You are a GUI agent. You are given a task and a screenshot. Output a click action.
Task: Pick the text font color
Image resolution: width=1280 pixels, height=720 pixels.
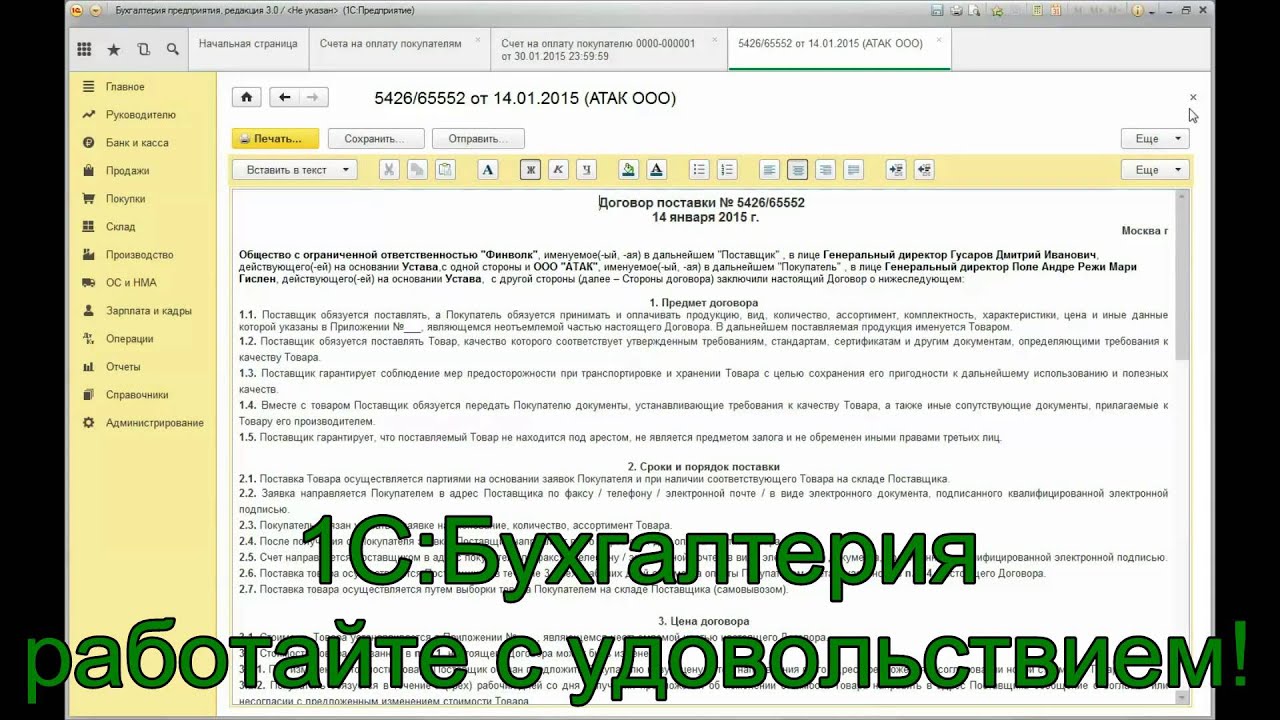(x=656, y=170)
